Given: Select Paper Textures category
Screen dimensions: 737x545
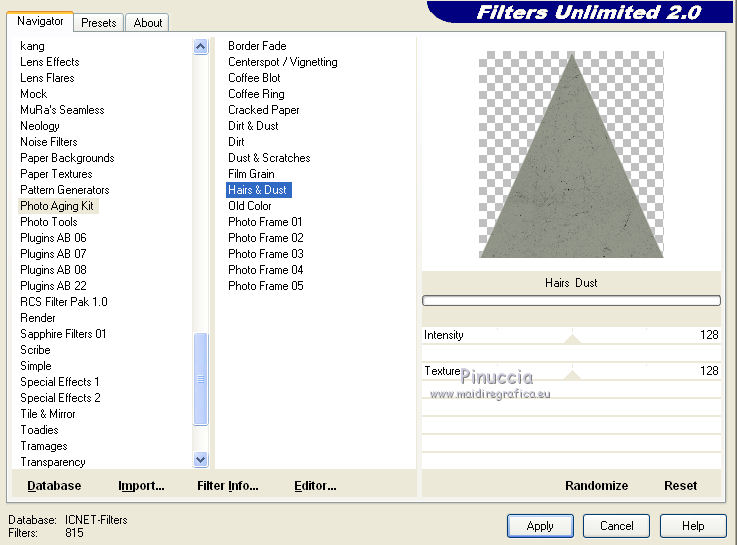Looking at the screenshot, I should pos(56,174).
